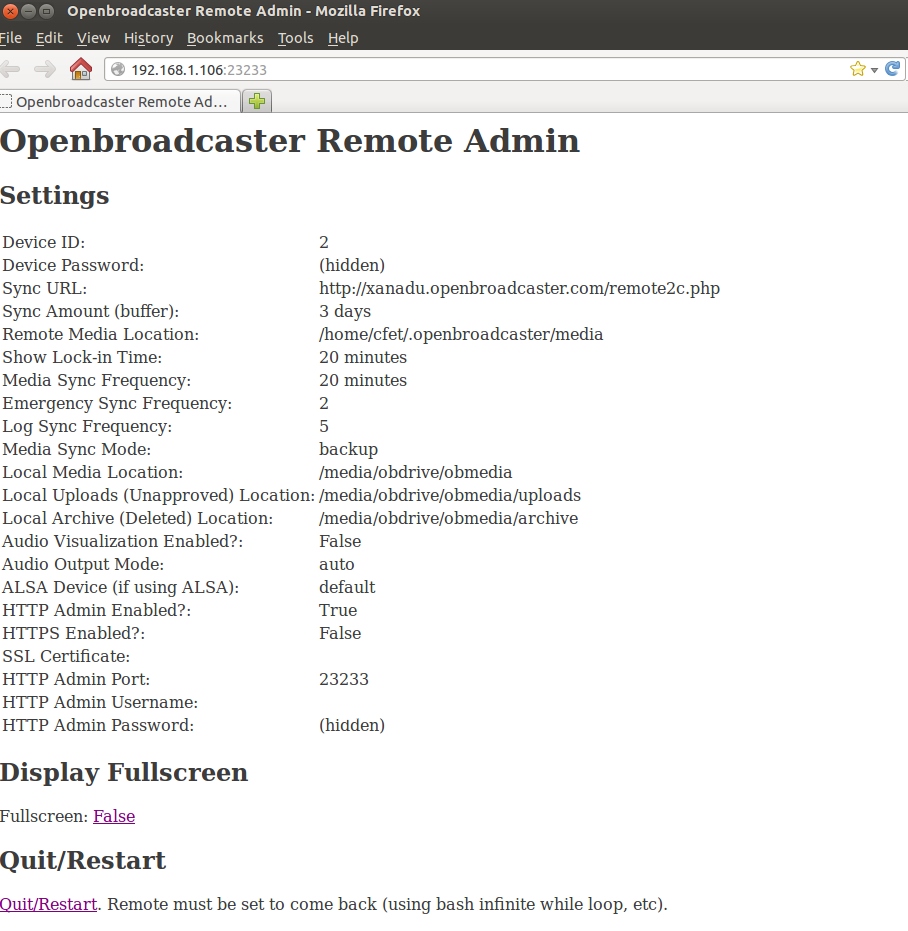The image size is (908, 931).
Task: Click the HTTP Admin Password '(hidden)' value
Action: click(352, 726)
